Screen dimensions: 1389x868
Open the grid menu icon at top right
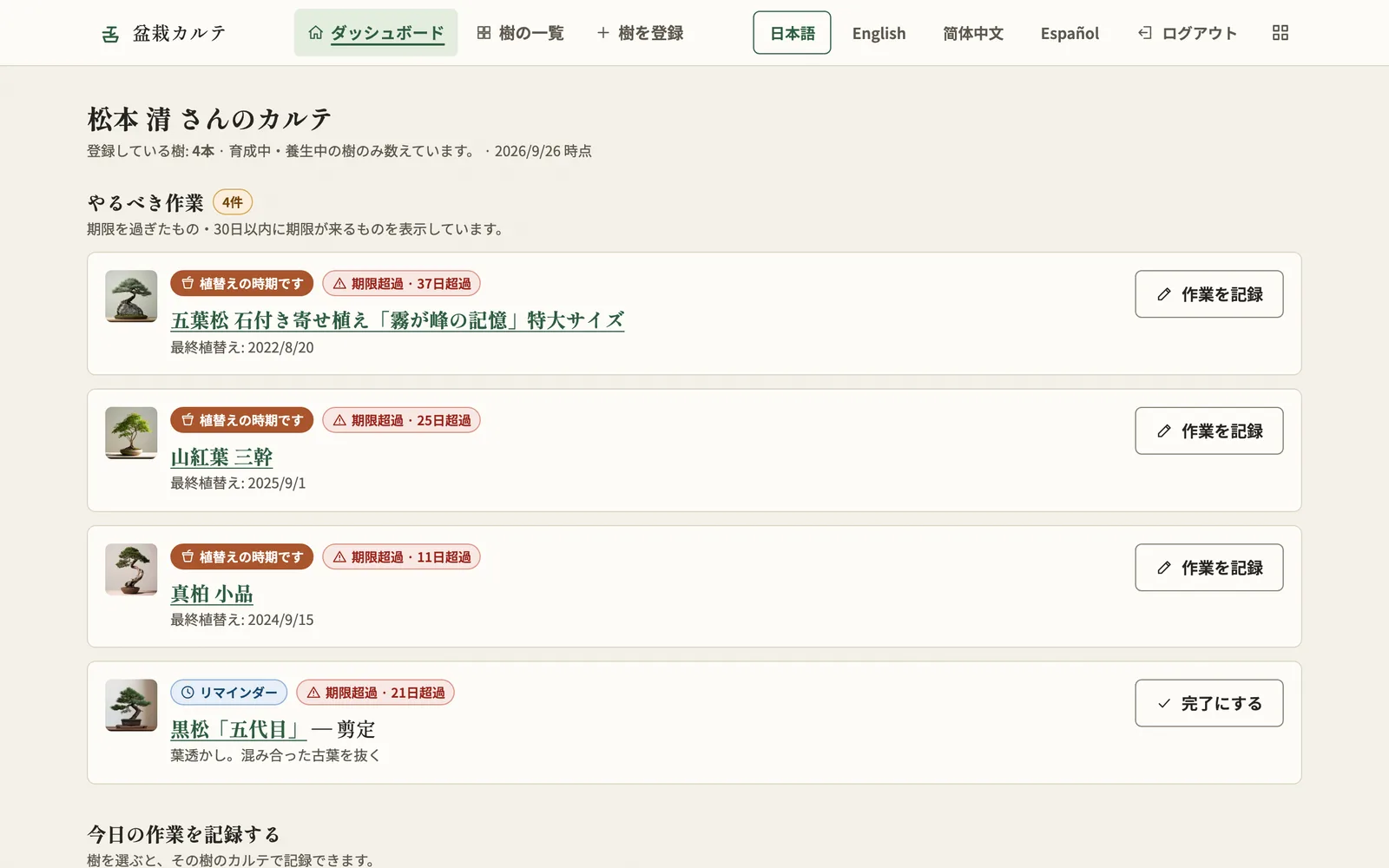click(x=1280, y=33)
